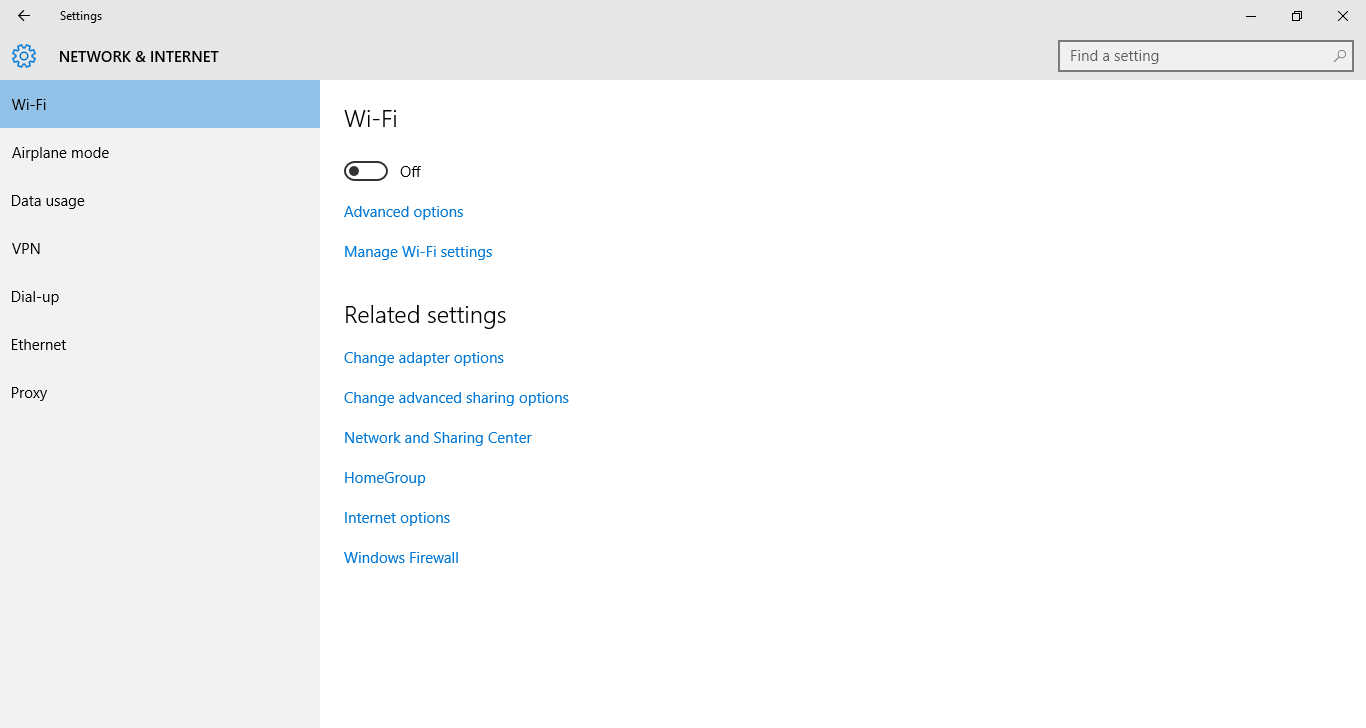
Task: Go to Dial-up settings
Action: coord(160,296)
